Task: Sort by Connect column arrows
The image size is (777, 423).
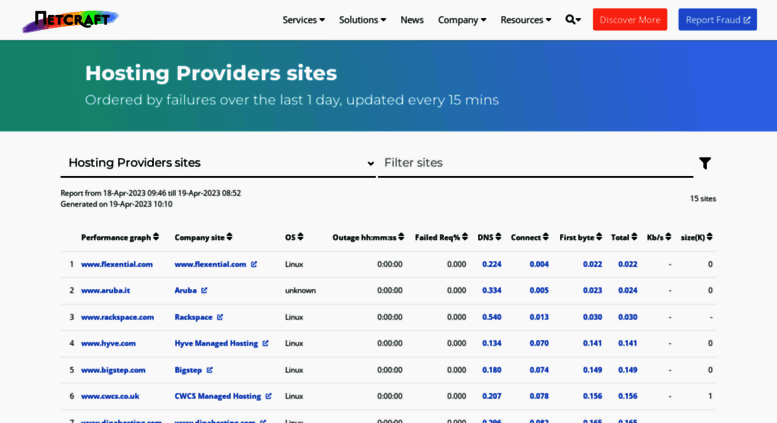Action: point(546,237)
